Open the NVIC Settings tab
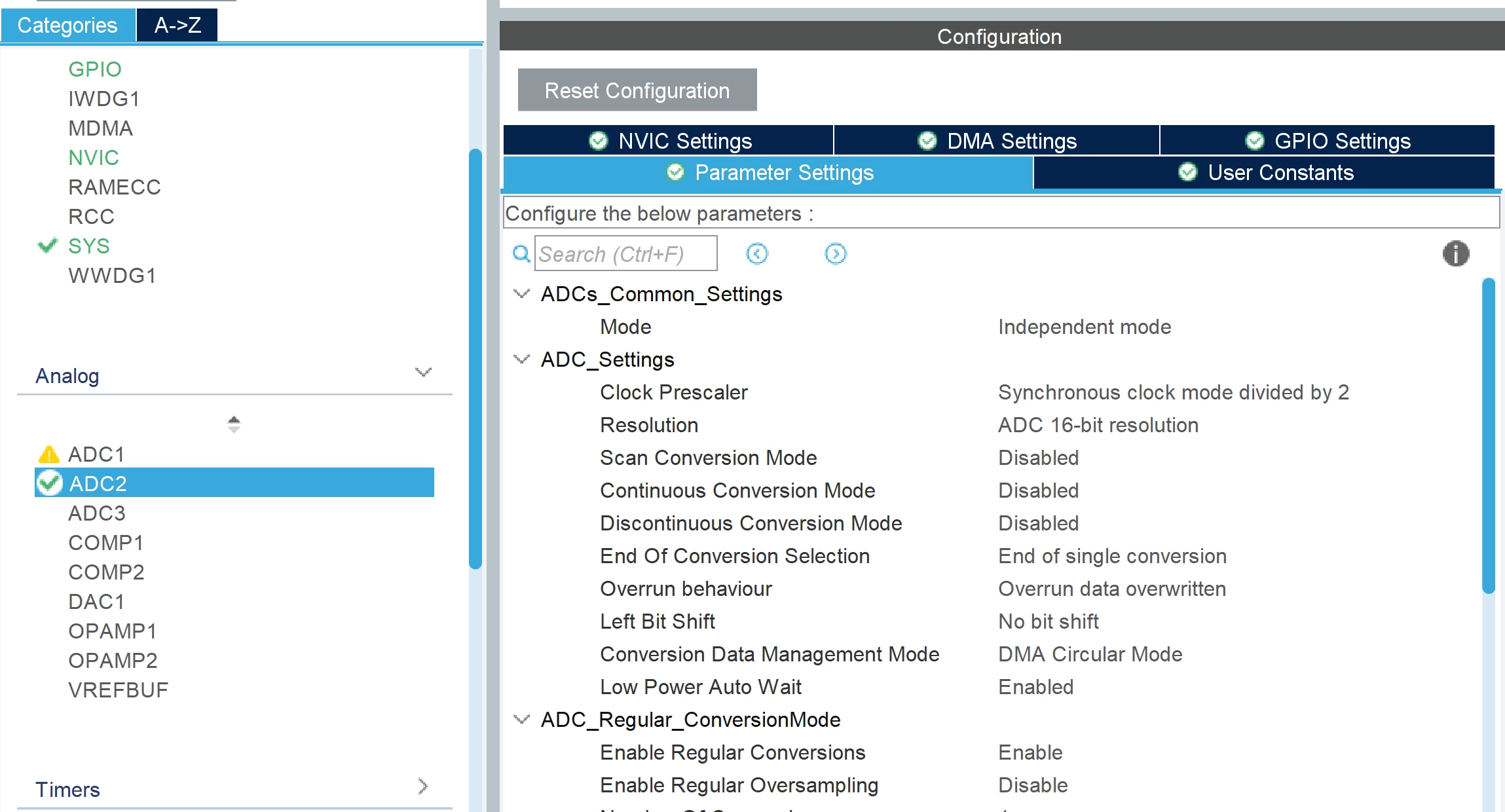 click(668, 141)
